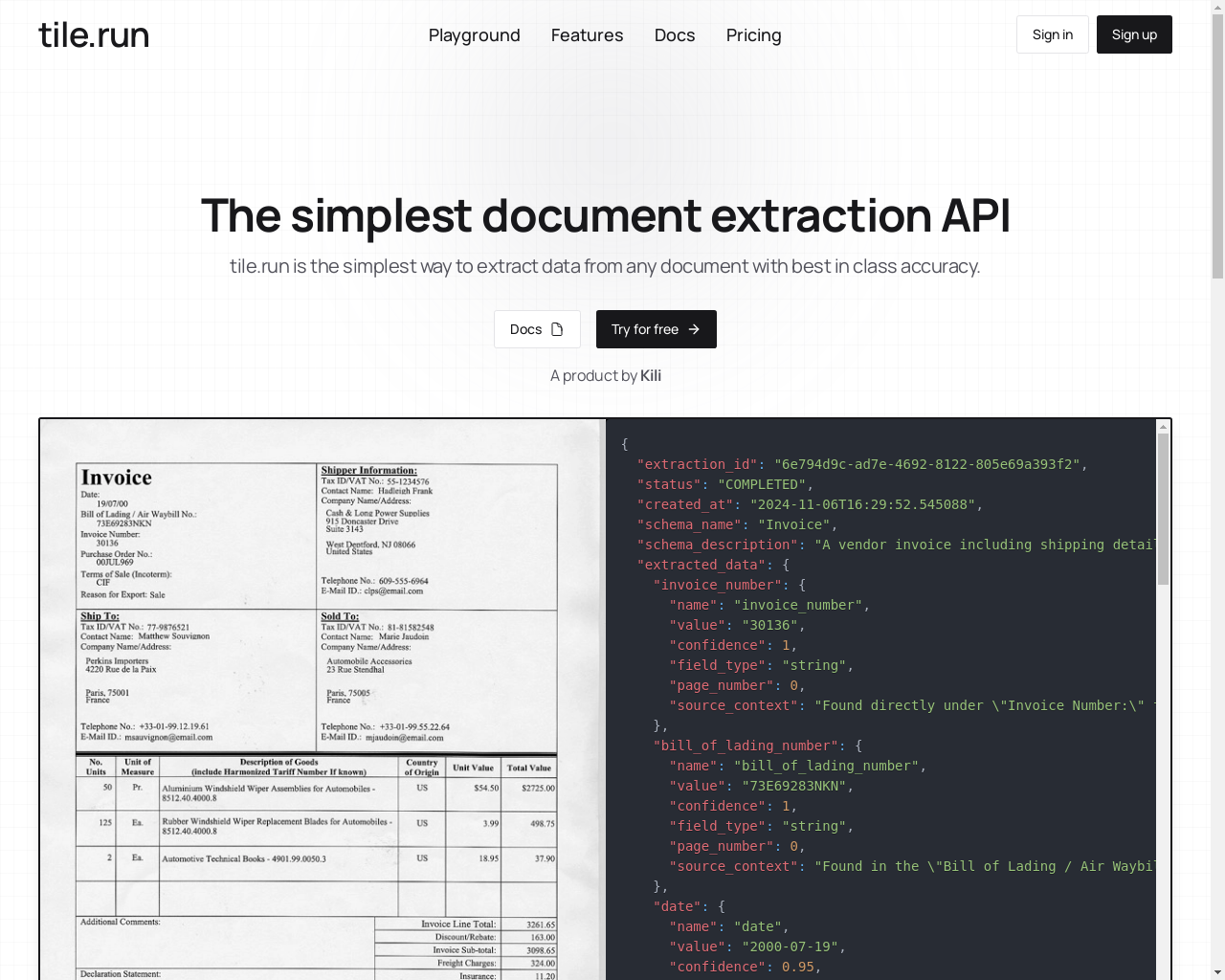Screen dimensions: 1225x980
Task: Open the tile.run logo home link
Action: click(94, 34)
